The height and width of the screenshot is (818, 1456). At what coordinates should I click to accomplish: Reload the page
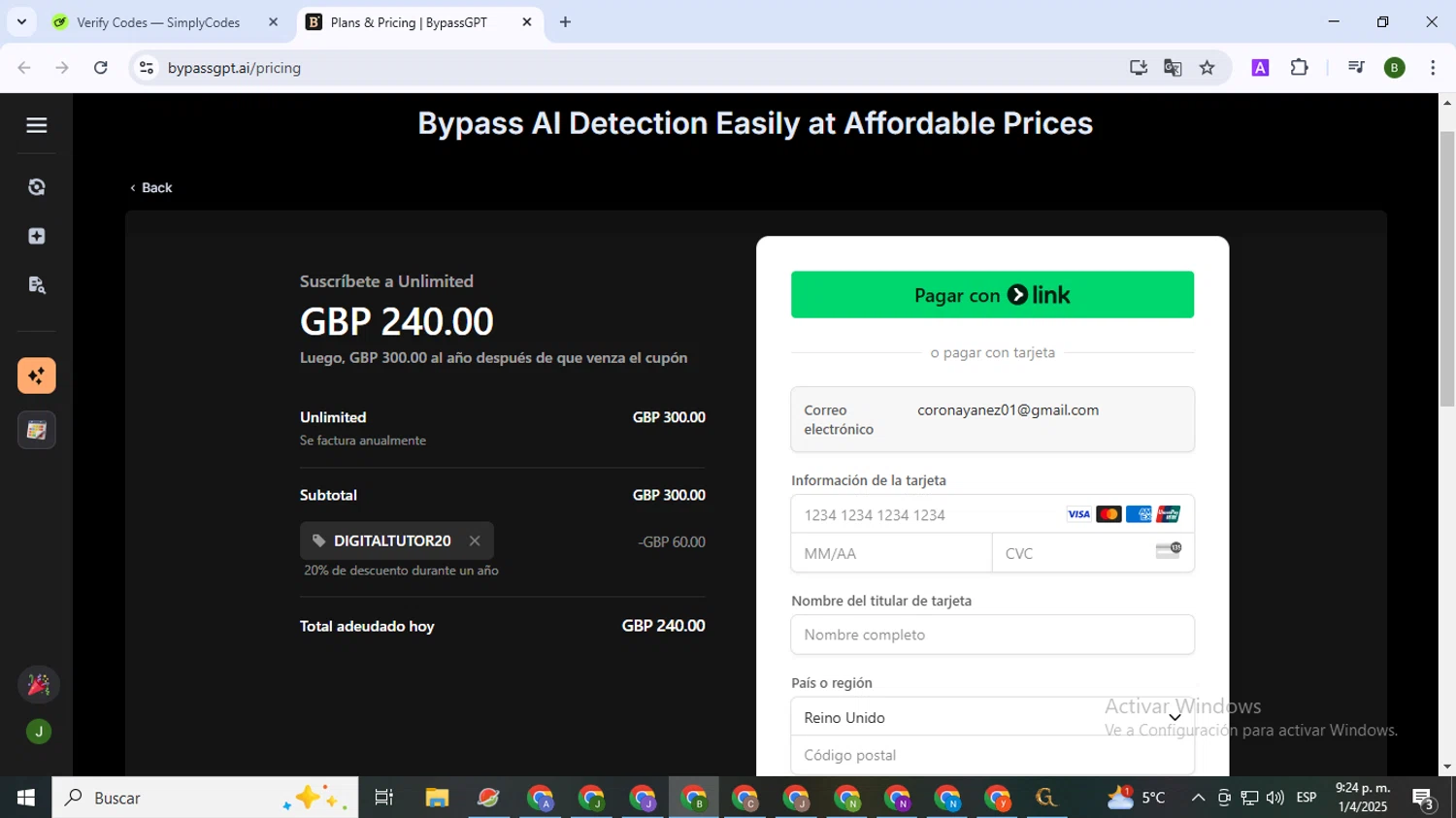point(101,68)
